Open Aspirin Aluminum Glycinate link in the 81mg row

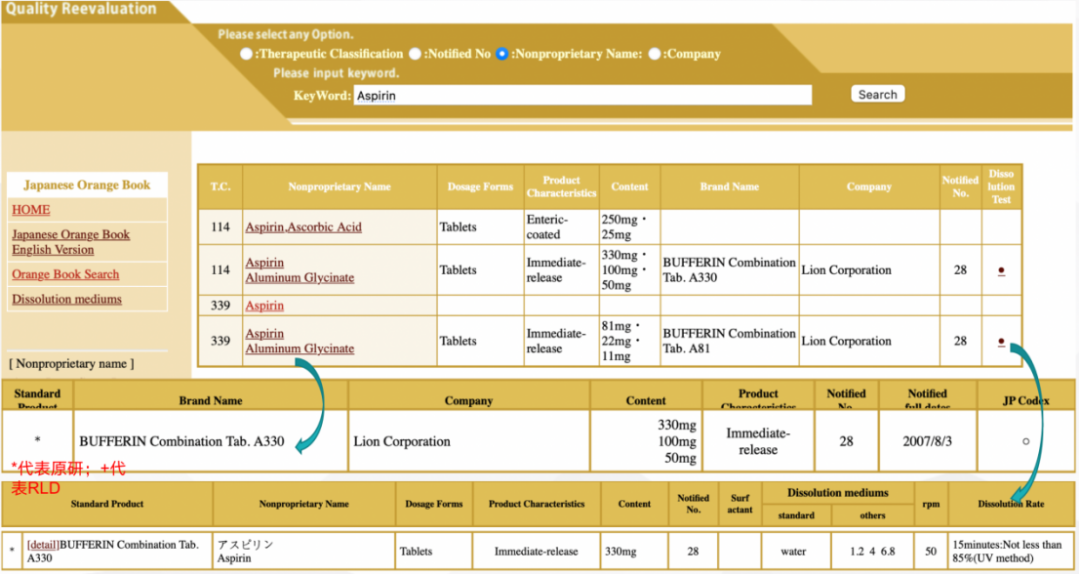click(x=300, y=341)
